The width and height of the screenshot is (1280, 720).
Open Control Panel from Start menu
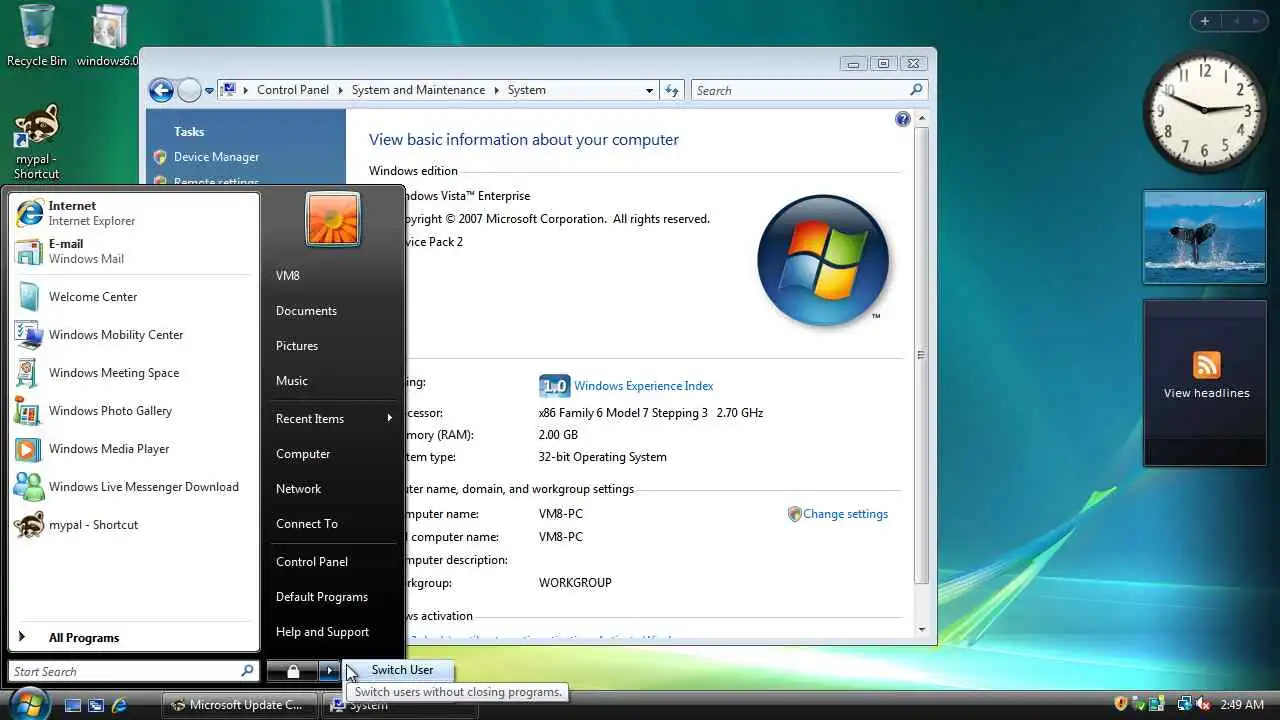(312, 562)
